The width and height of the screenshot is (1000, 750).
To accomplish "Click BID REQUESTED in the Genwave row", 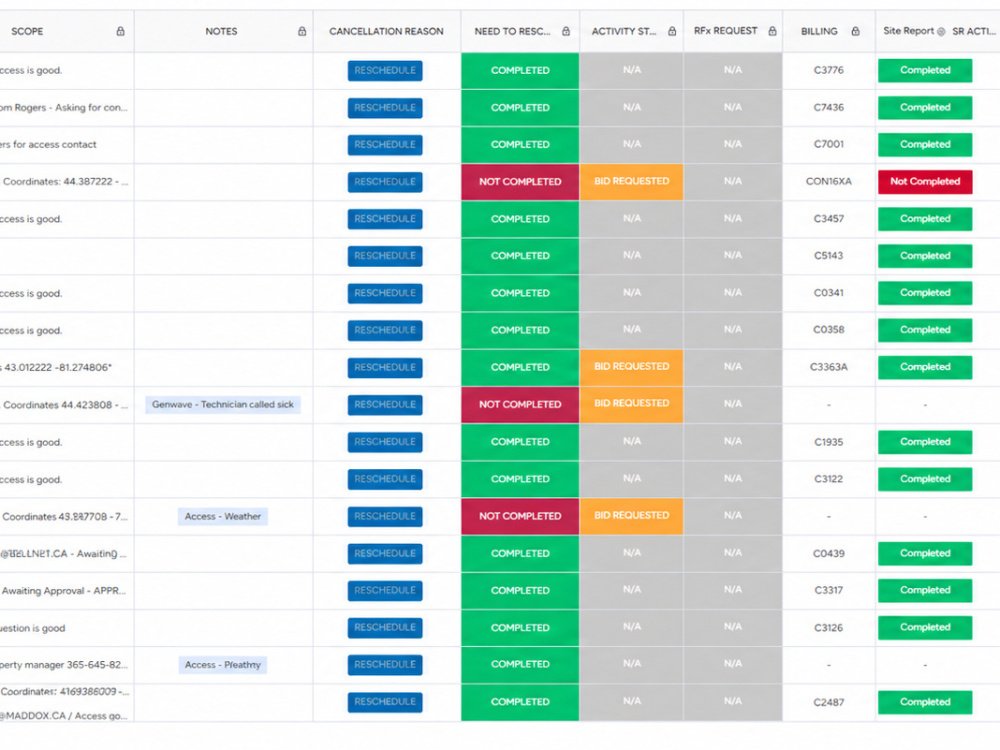I will tap(631, 404).
